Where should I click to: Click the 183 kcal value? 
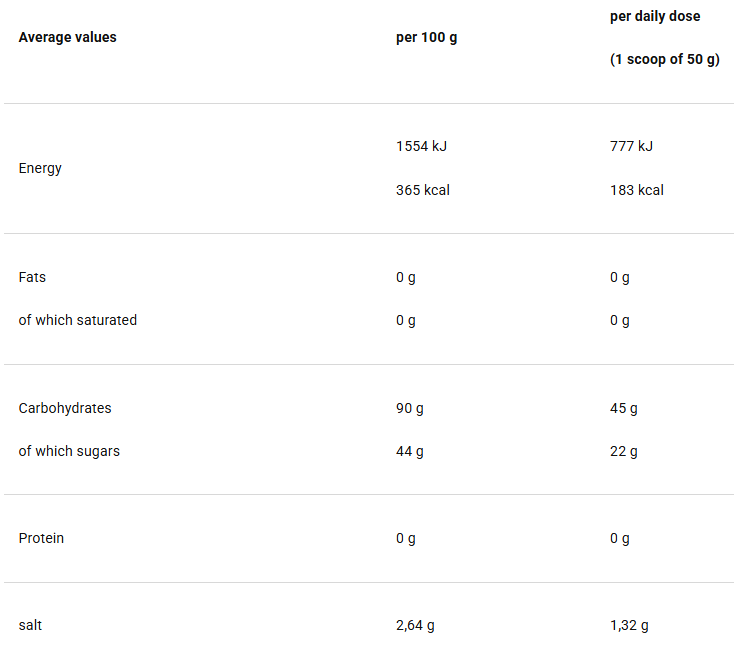(x=637, y=190)
